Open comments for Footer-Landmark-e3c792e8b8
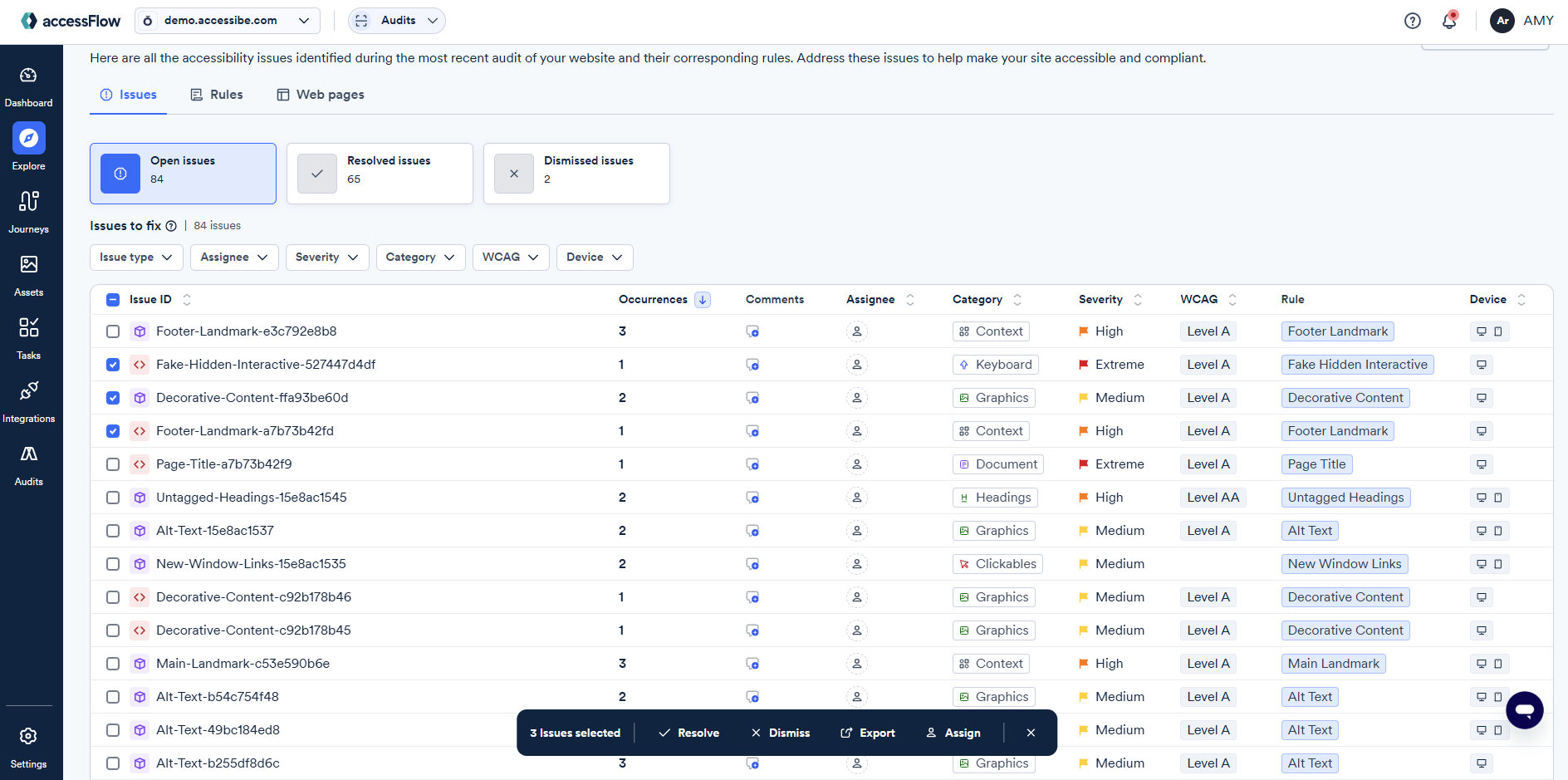Viewport: 1568px width, 780px height. [752, 331]
